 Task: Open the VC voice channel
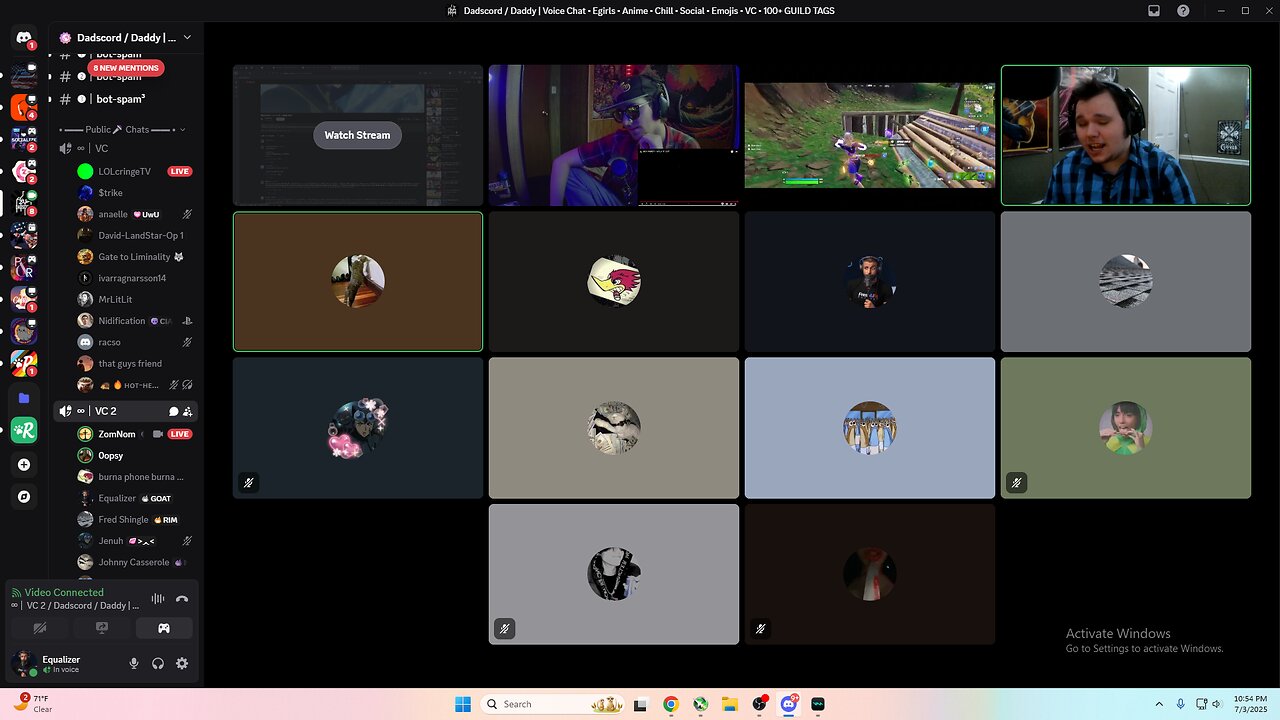click(127, 148)
